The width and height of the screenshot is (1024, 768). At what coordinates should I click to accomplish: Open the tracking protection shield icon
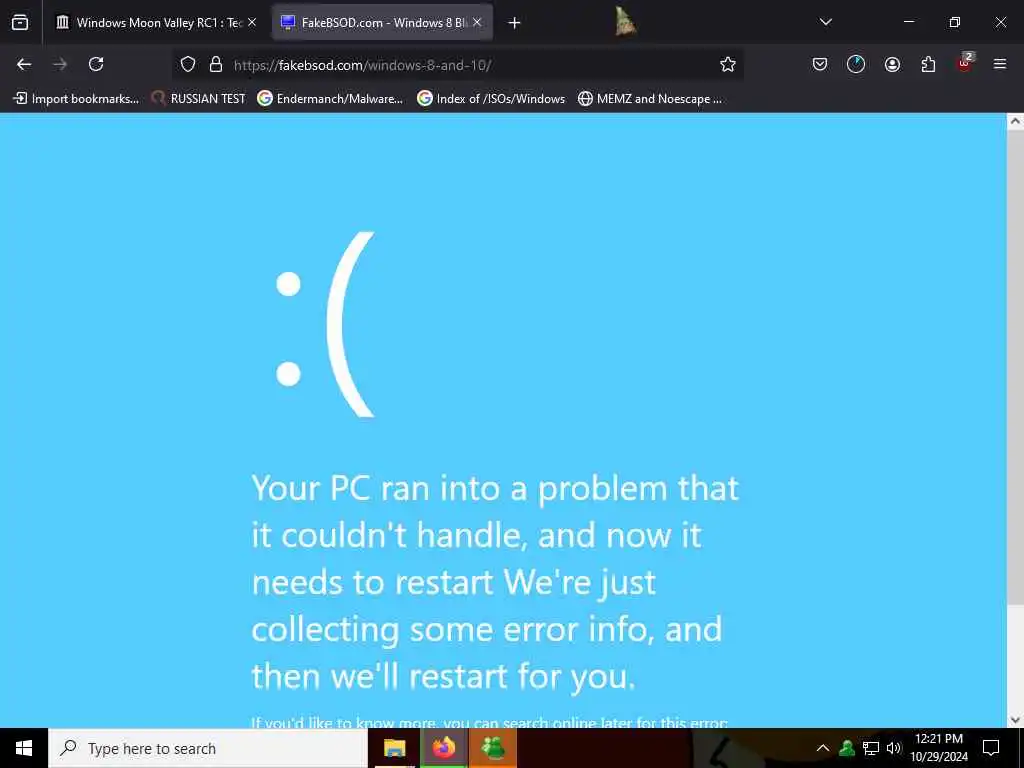tap(188, 64)
